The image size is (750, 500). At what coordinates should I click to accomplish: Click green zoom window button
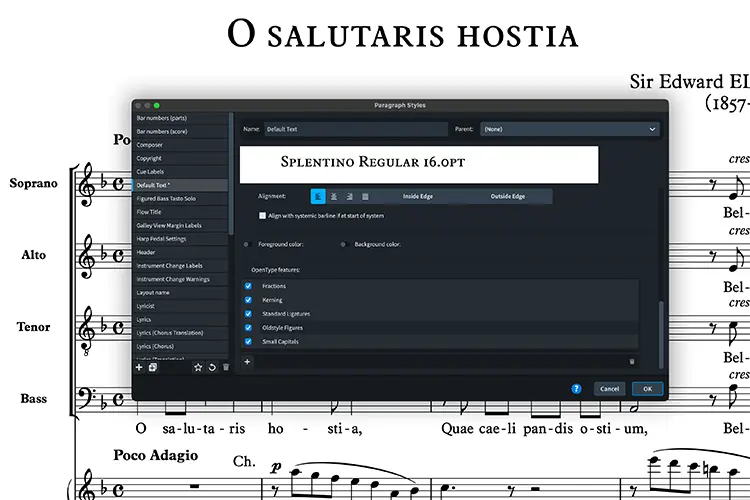156,105
